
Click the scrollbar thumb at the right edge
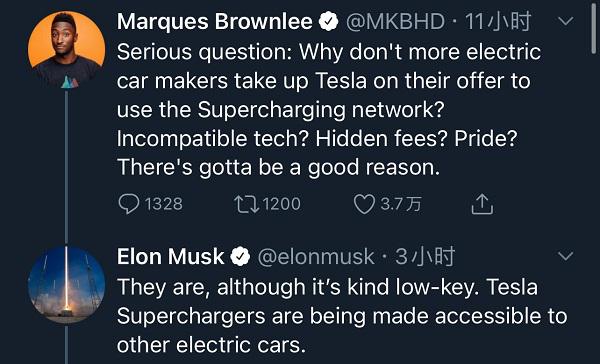[x=593, y=29]
